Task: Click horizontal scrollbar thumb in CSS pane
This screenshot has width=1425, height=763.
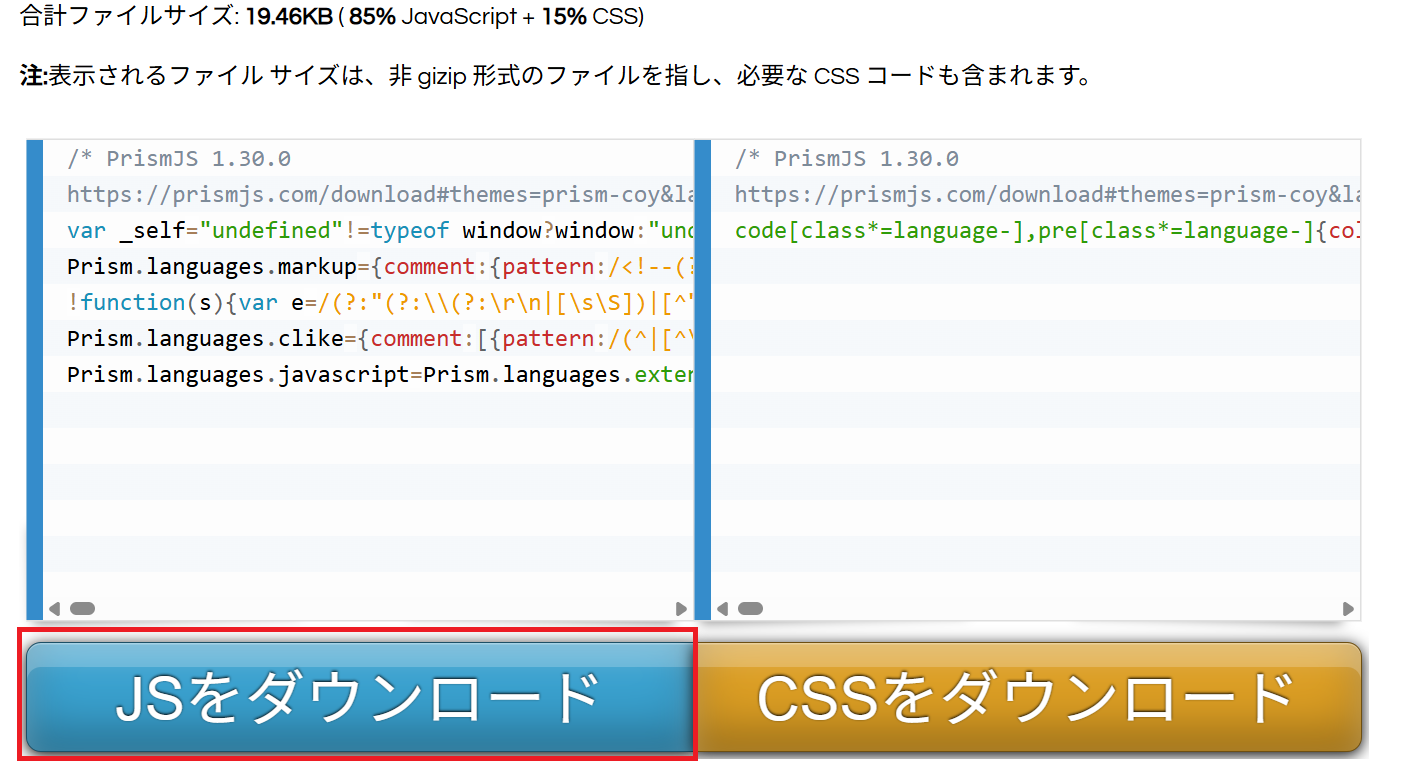Action: coord(750,608)
